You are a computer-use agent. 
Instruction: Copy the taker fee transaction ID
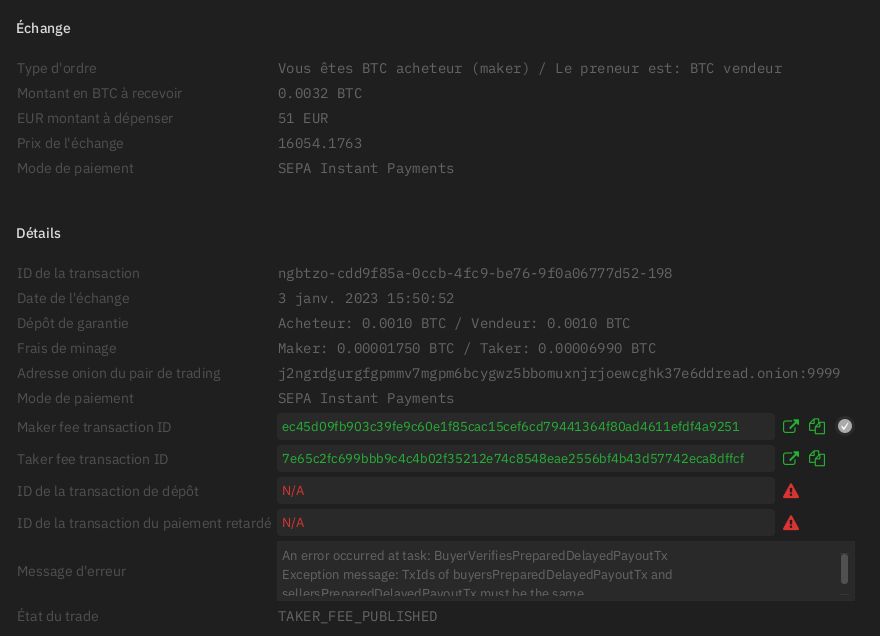(816, 458)
